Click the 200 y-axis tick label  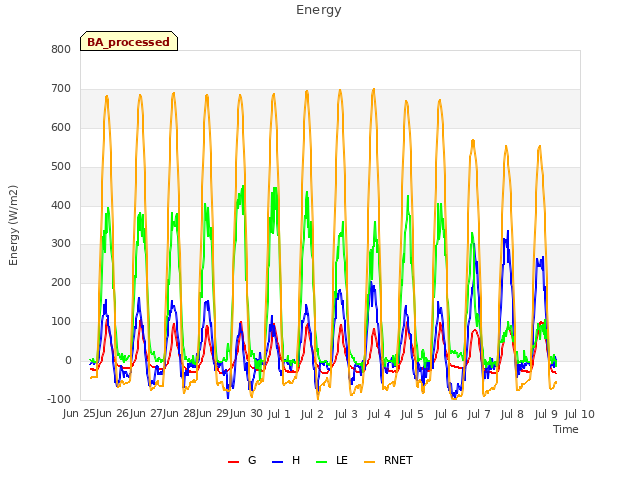point(61,282)
